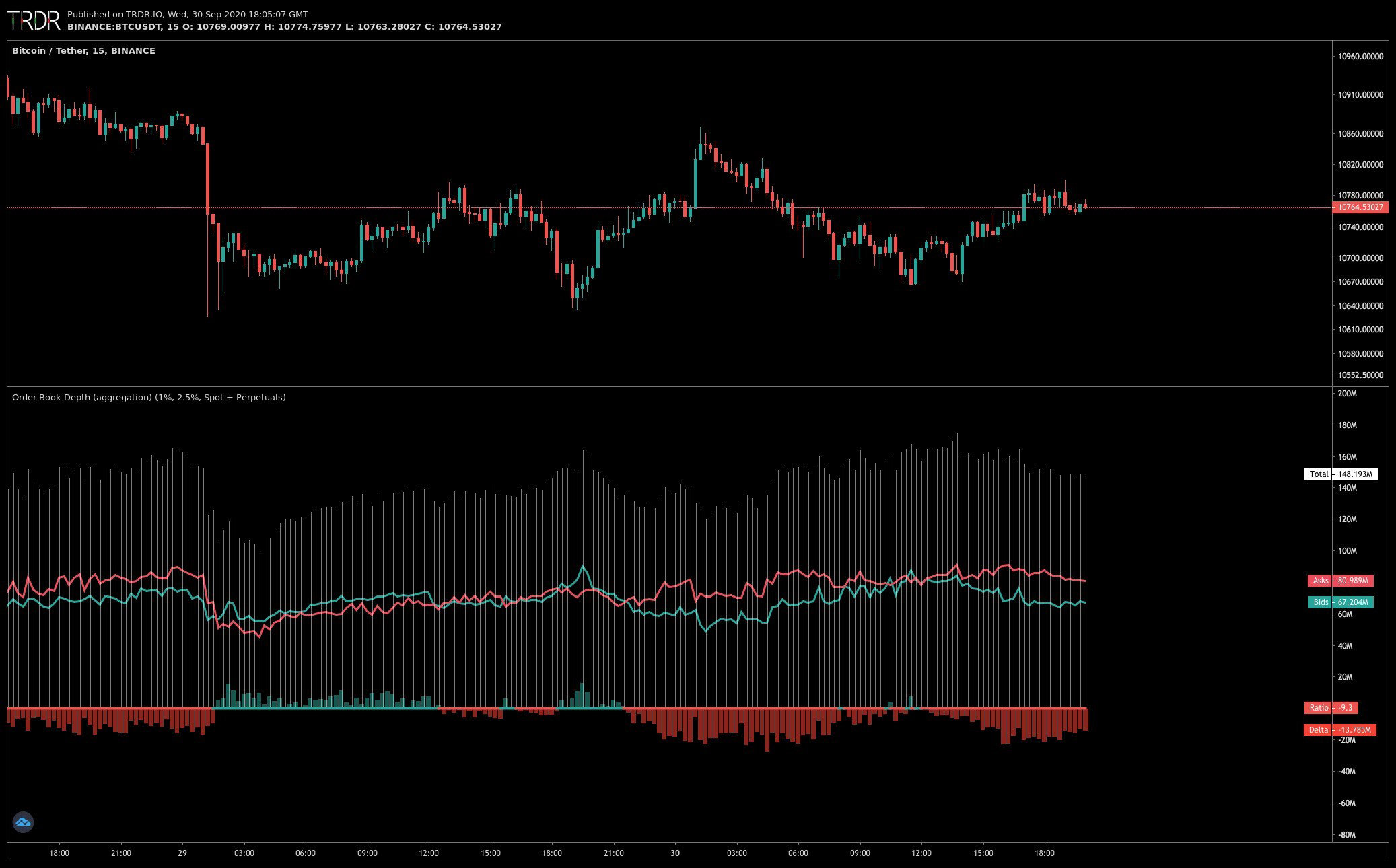The height and width of the screenshot is (868, 1396).
Task: Click the blue TradingView cloud icon
Action: 23,822
